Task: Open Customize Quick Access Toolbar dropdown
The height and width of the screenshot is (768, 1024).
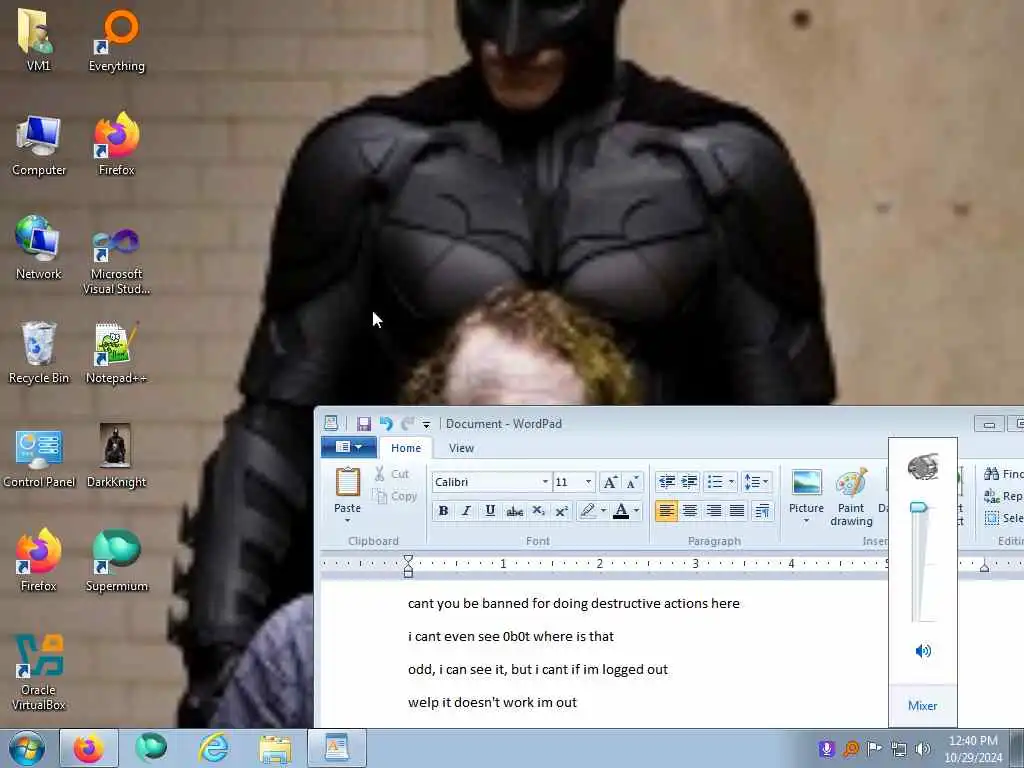Action: pyautogui.click(x=426, y=424)
